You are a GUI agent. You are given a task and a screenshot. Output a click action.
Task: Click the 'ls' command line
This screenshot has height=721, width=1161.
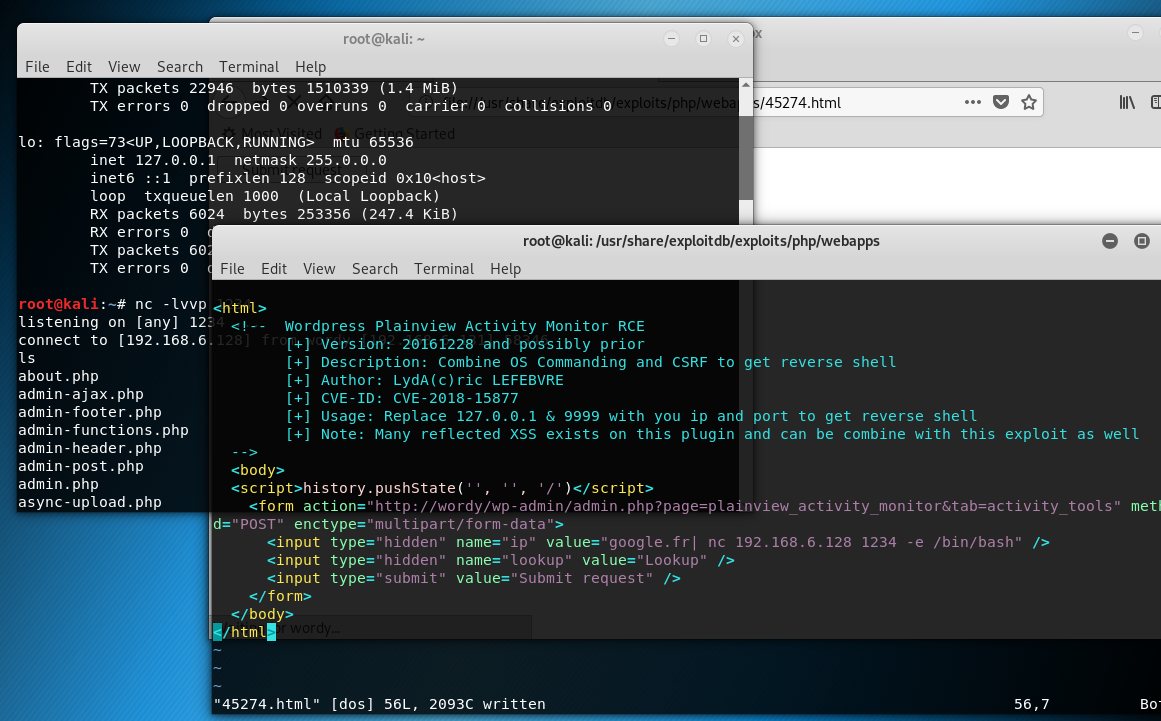tap(27, 358)
